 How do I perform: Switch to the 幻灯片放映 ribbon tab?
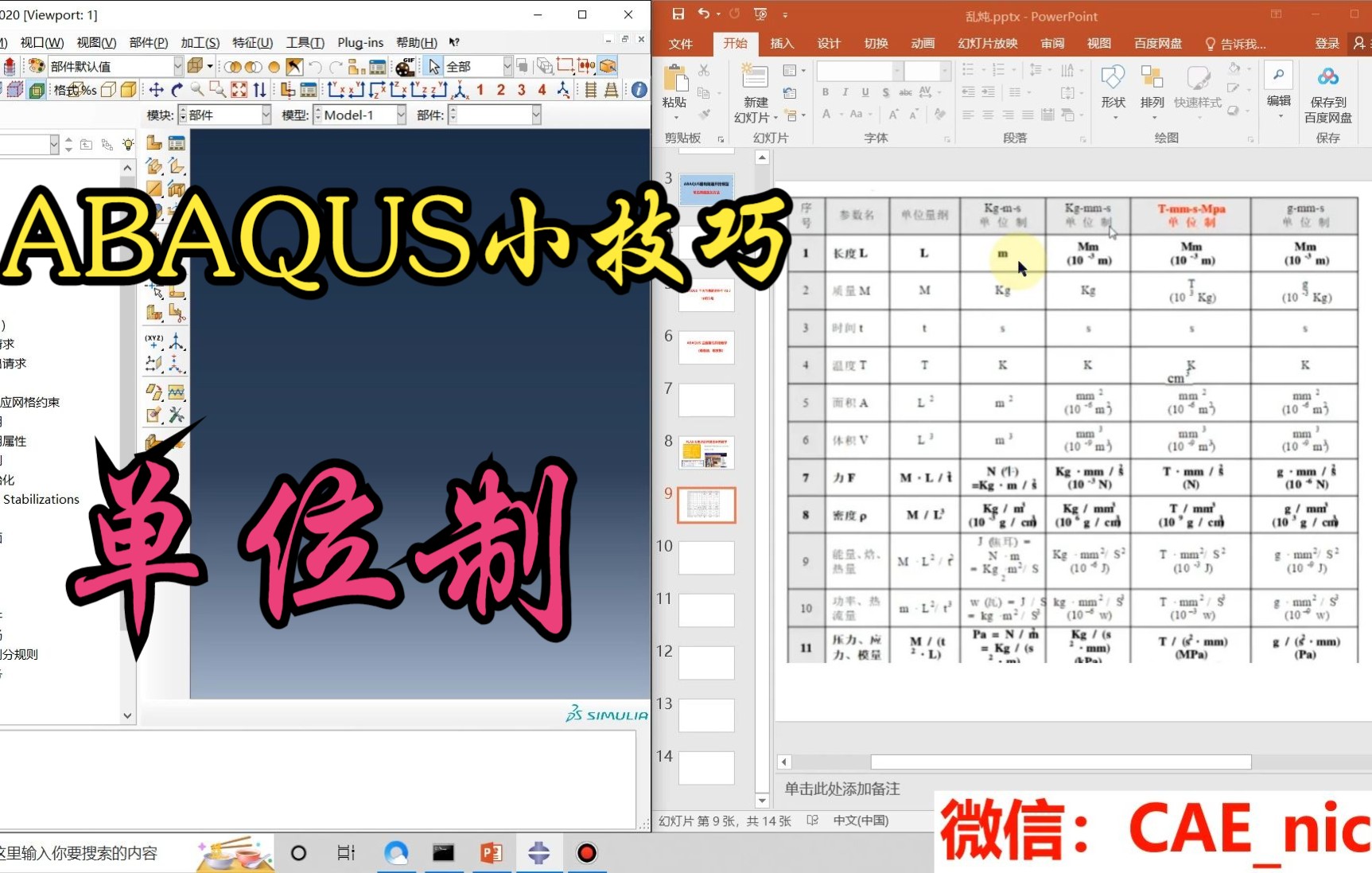point(988,43)
